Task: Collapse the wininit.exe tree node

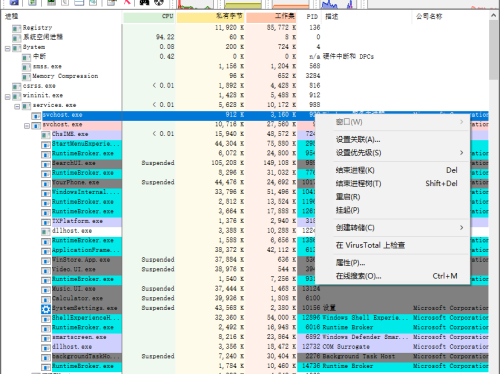Action: (x=7, y=97)
